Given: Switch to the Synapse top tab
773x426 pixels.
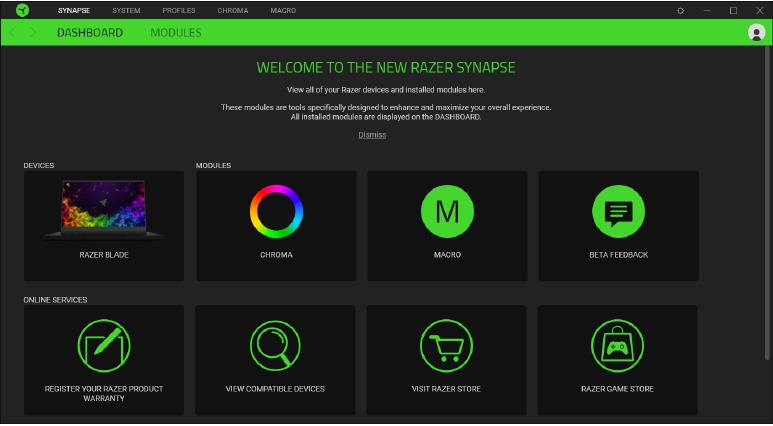Looking at the screenshot, I should [74, 10].
